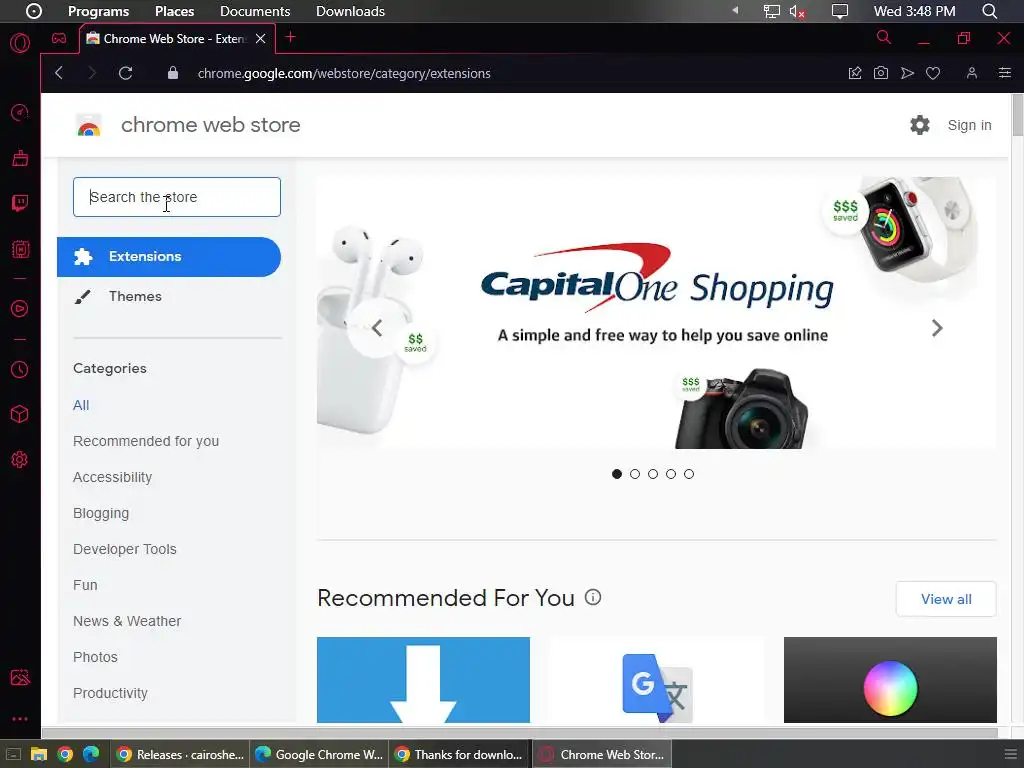Open GX Control speedometer icon in sidebar
This screenshot has height=768, width=1024.
tap(20, 112)
